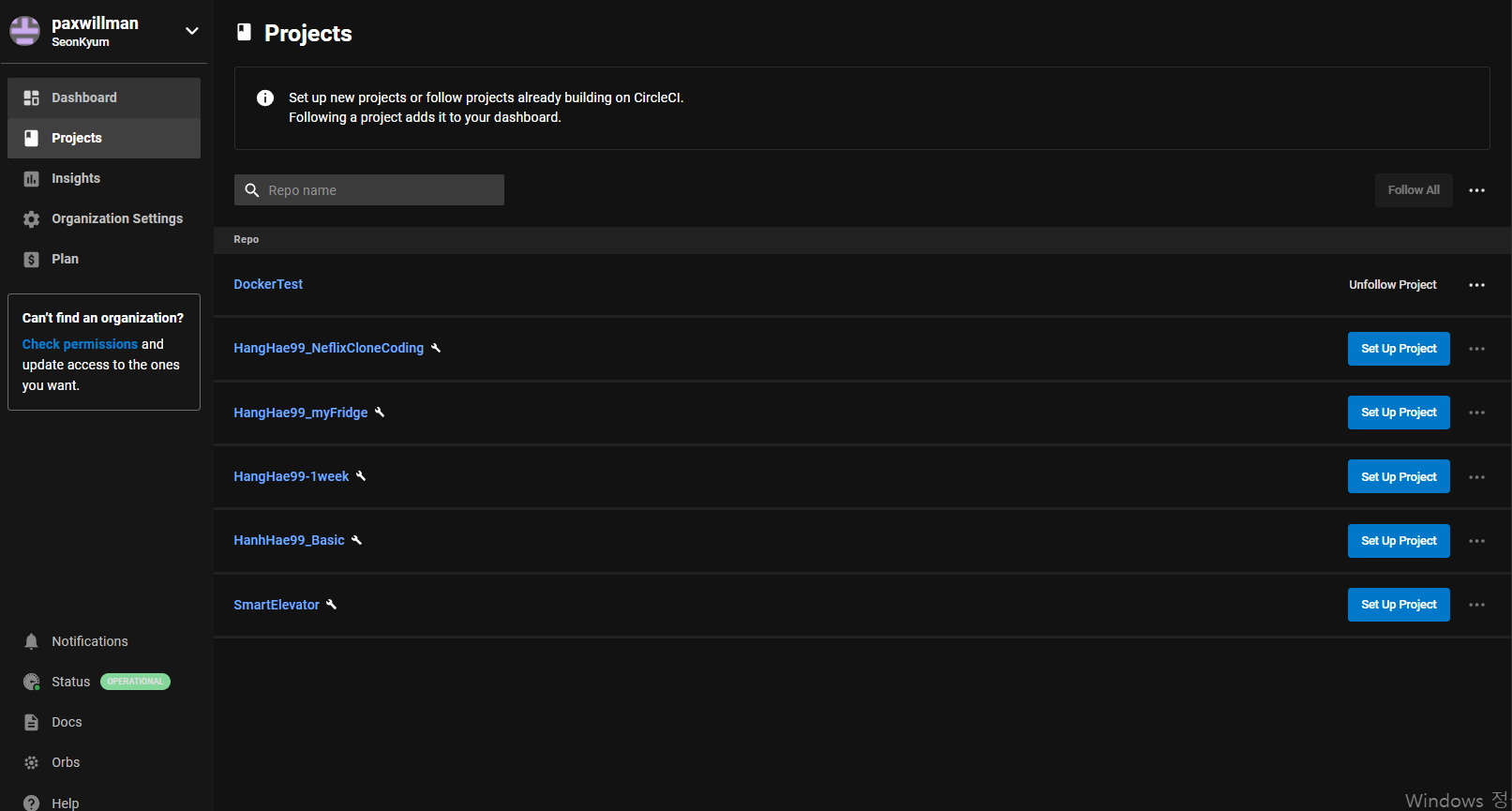Open the HangHae99_NeflixCloneCoding repo link
Screen dimensions: 1512x811
tap(328, 348)
